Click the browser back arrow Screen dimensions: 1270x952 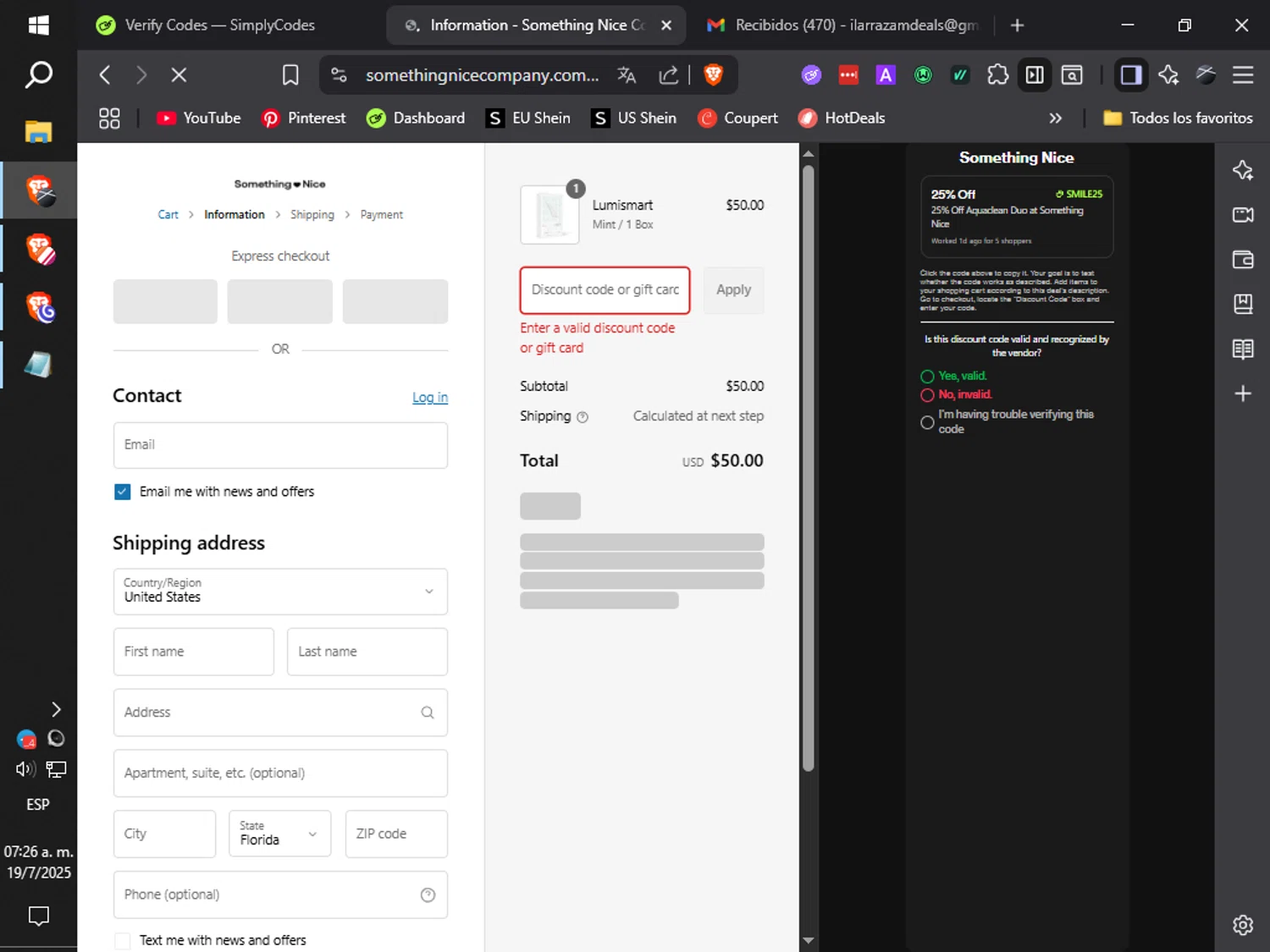(x=105, y=75)
